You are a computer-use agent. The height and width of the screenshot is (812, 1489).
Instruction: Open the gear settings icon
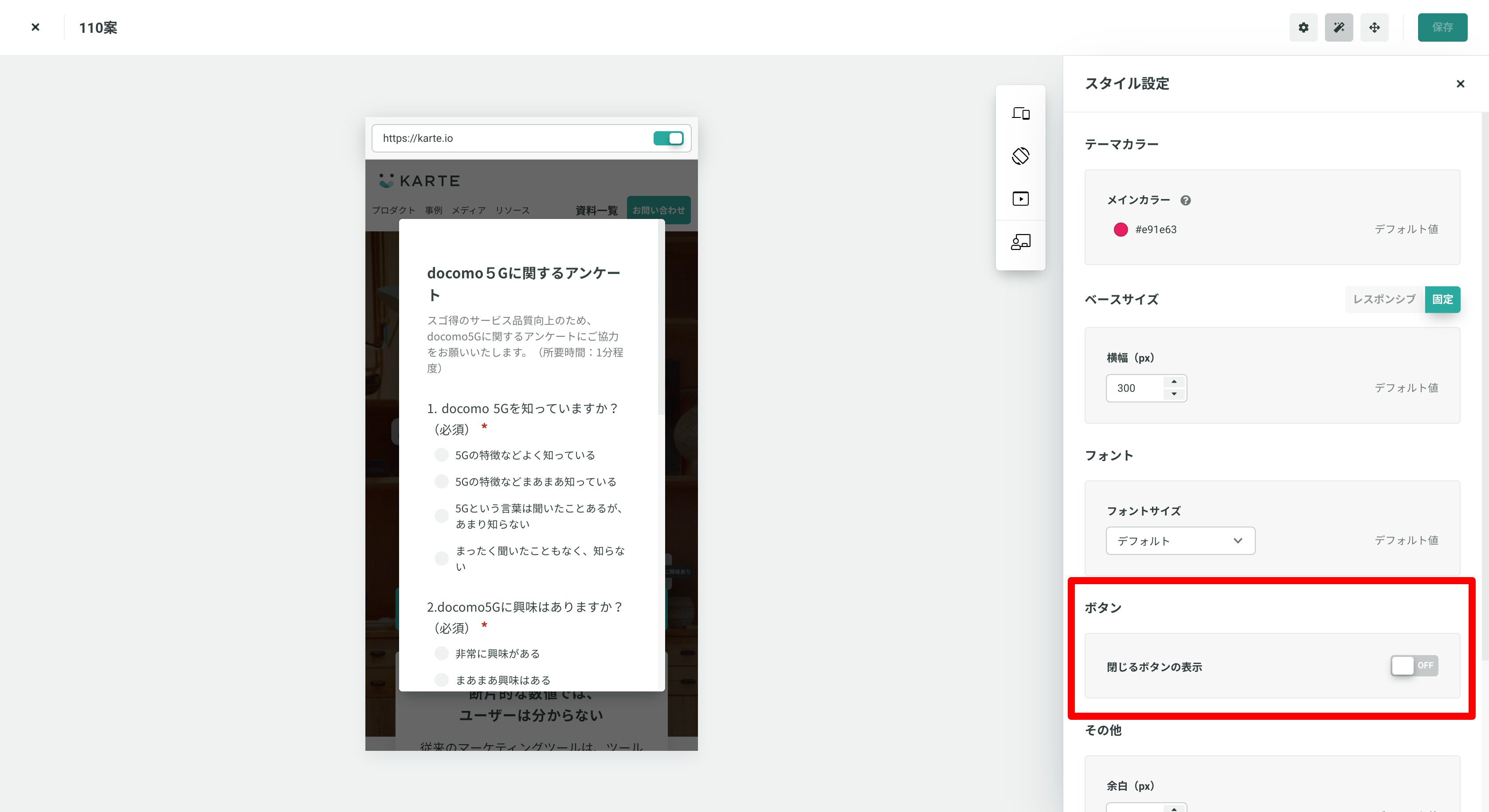(1303, 27)
